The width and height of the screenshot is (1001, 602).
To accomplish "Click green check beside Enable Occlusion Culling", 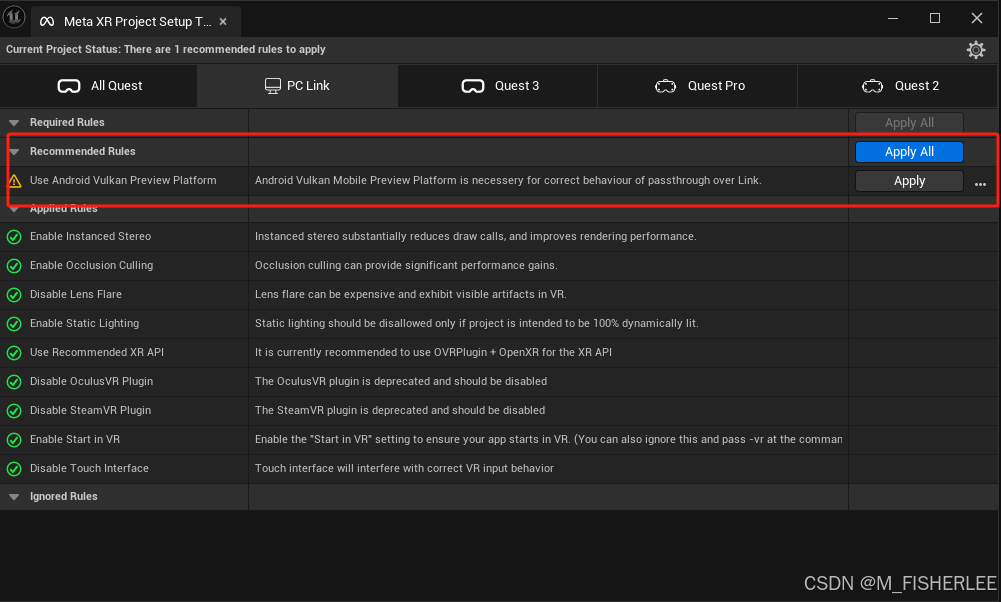I will [x=14, y=266].
